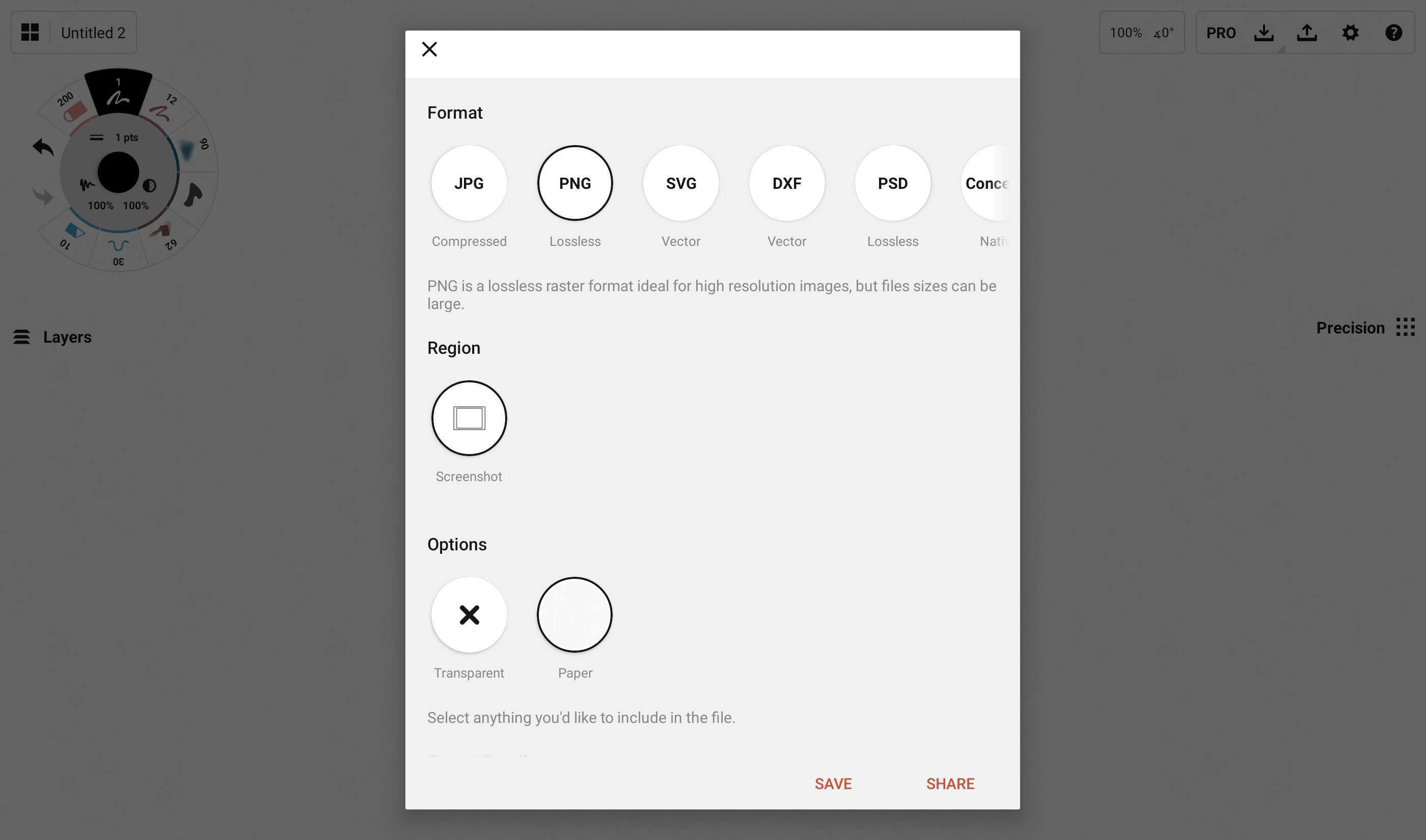Select Screenshot region option
The height and width of the screenshot is (840, 1426).
469,417
